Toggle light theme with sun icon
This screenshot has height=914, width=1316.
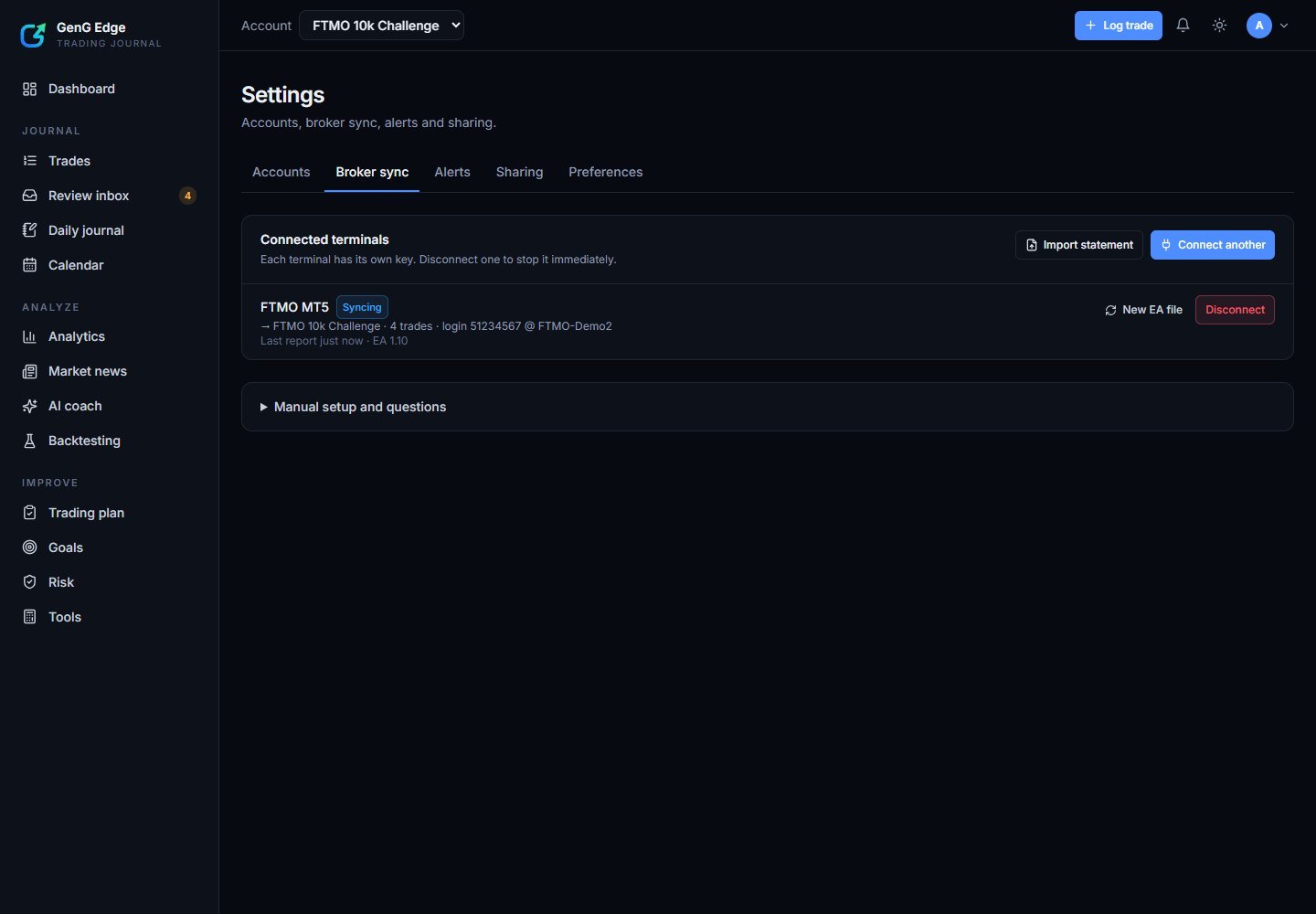tap(1219, 26)
